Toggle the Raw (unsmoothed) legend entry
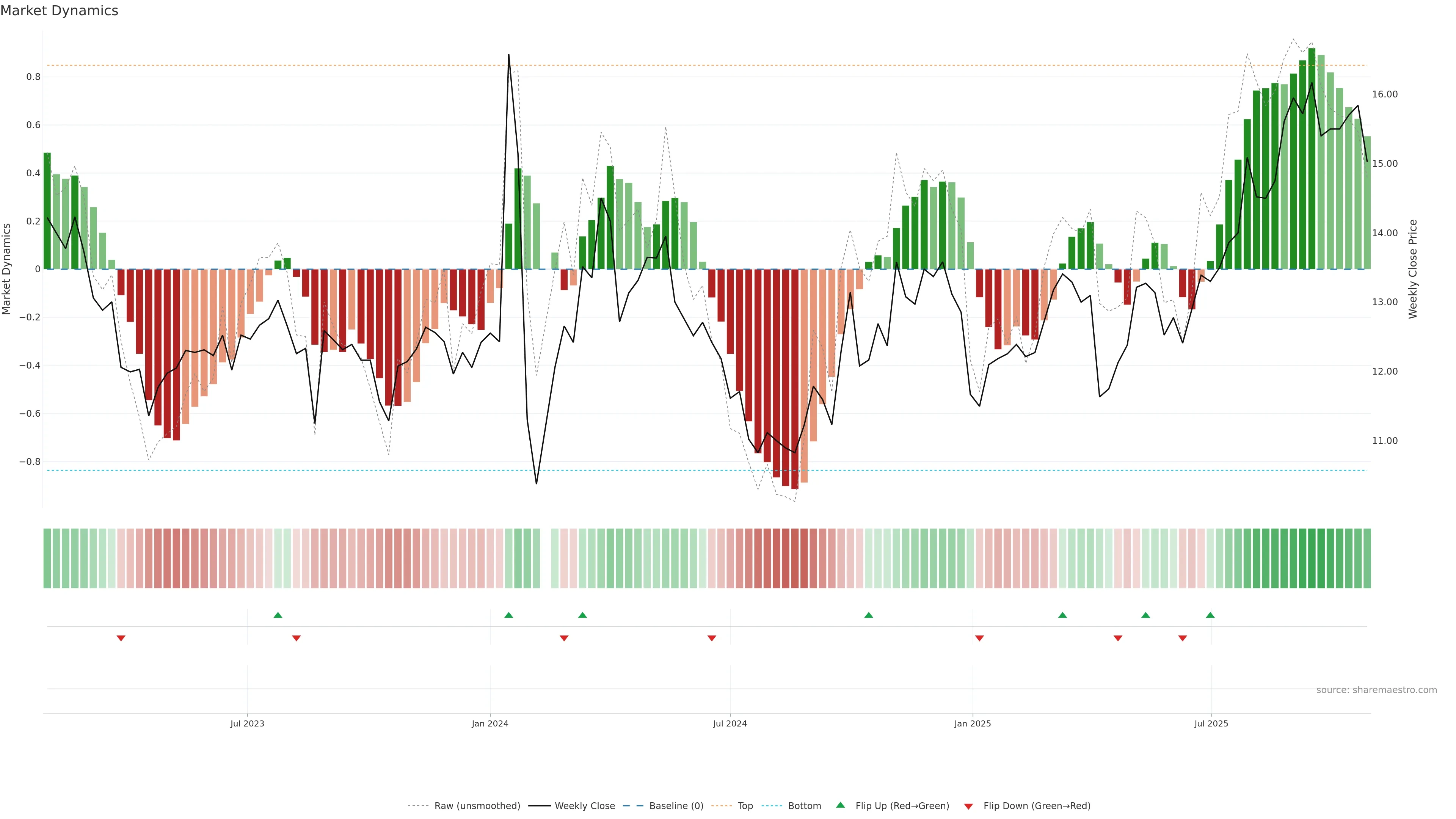Image resolution: width=1456 pixels, height=819 pixels. coord(477,806)
